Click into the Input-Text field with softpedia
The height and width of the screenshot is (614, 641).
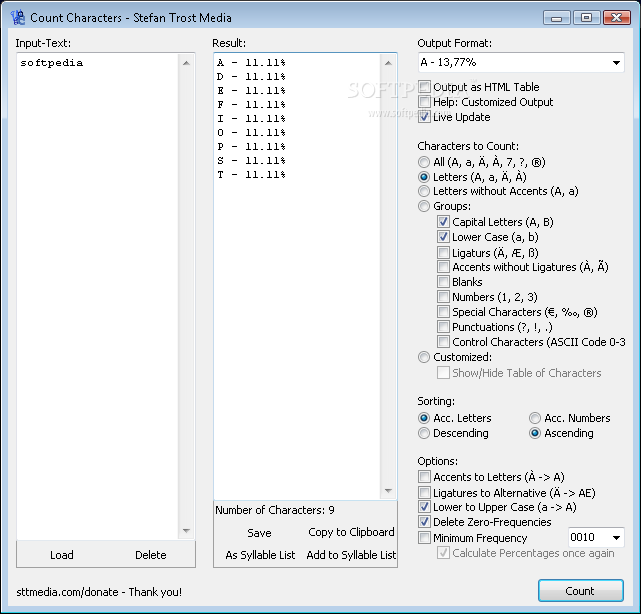[x=97, y=296]
